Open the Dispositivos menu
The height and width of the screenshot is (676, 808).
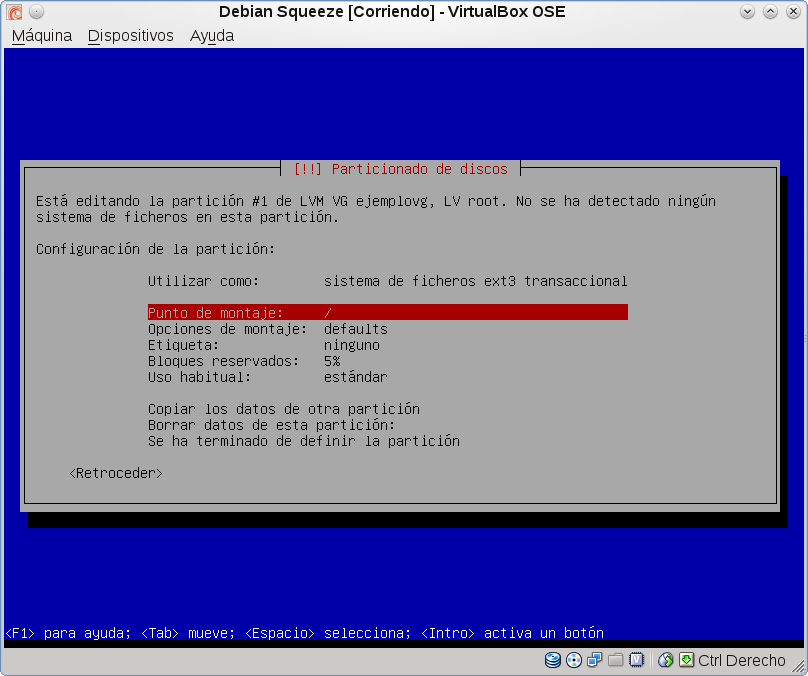[x=130, y=36]
